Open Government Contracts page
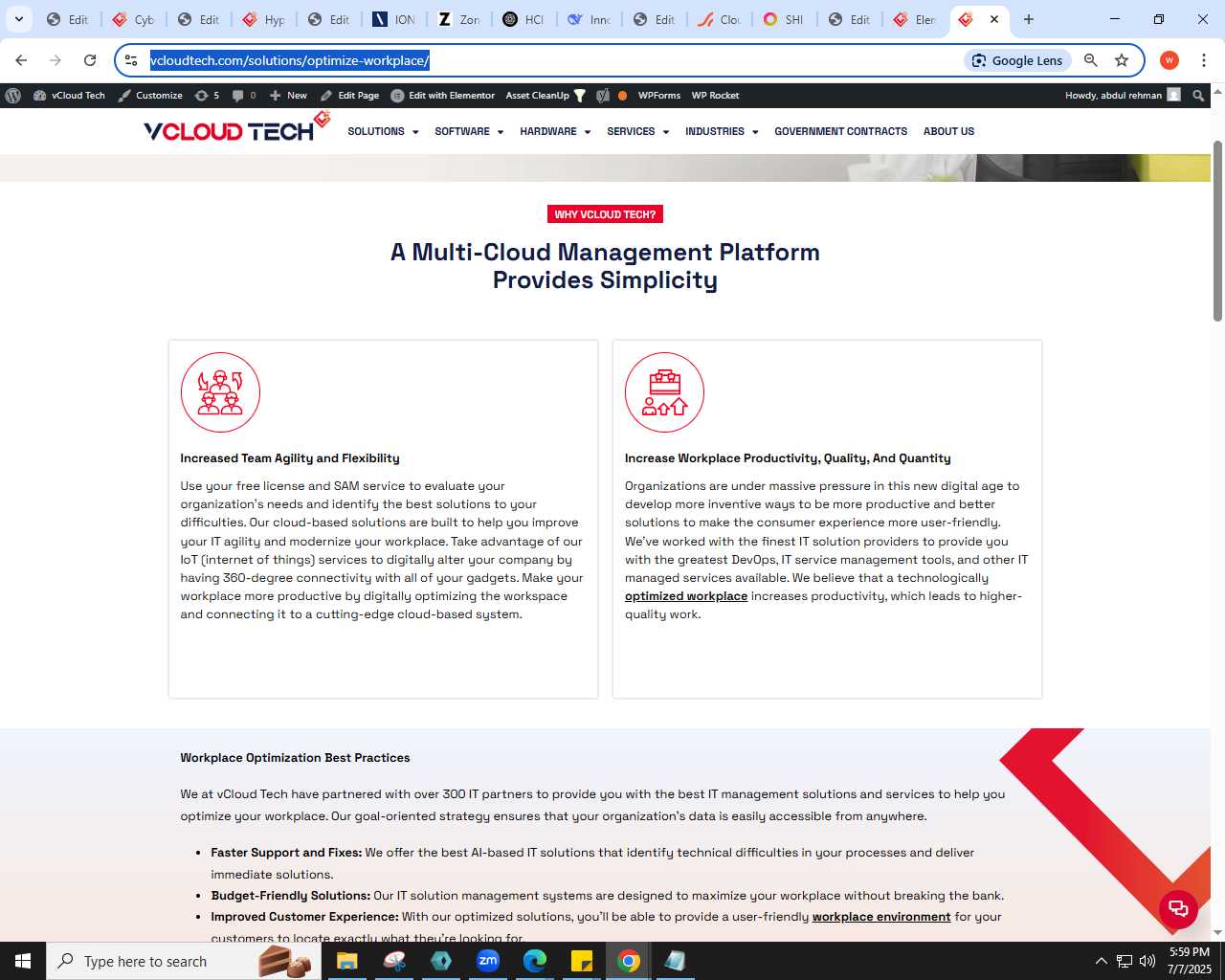The width and height of the screenshot is (1225, 980). coord(840,132)
